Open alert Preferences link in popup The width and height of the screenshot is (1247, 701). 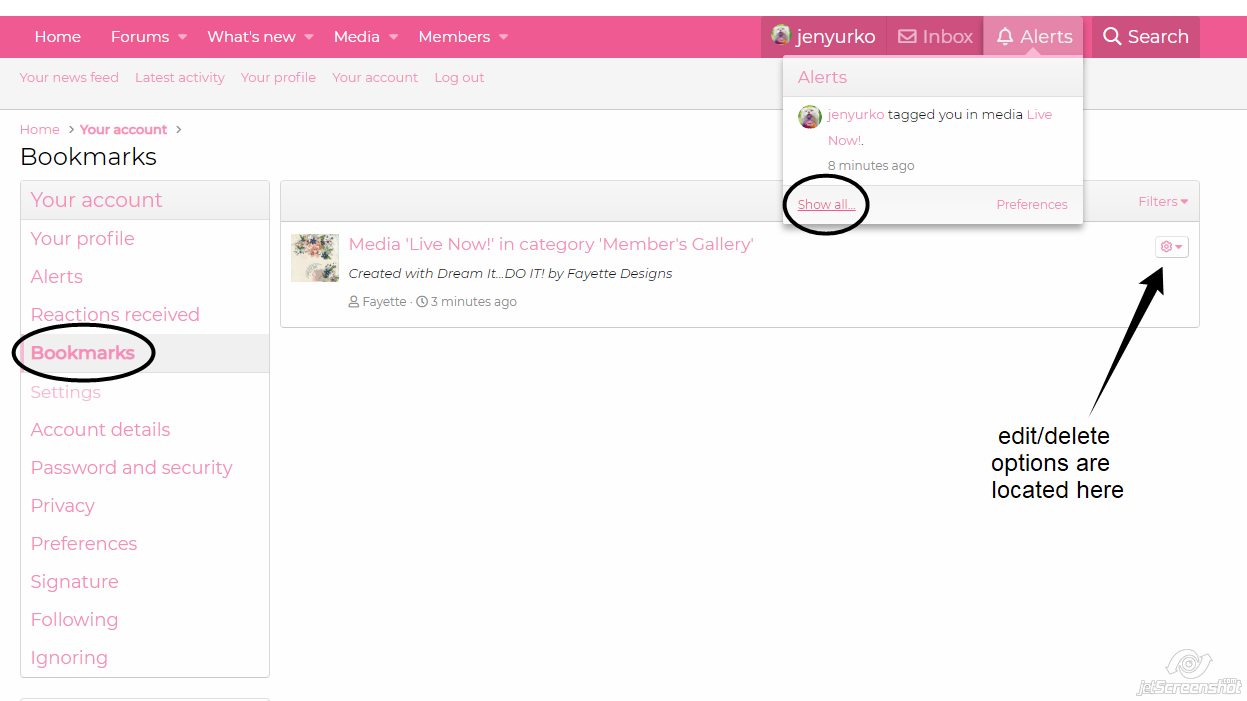tap(1031, 204)
